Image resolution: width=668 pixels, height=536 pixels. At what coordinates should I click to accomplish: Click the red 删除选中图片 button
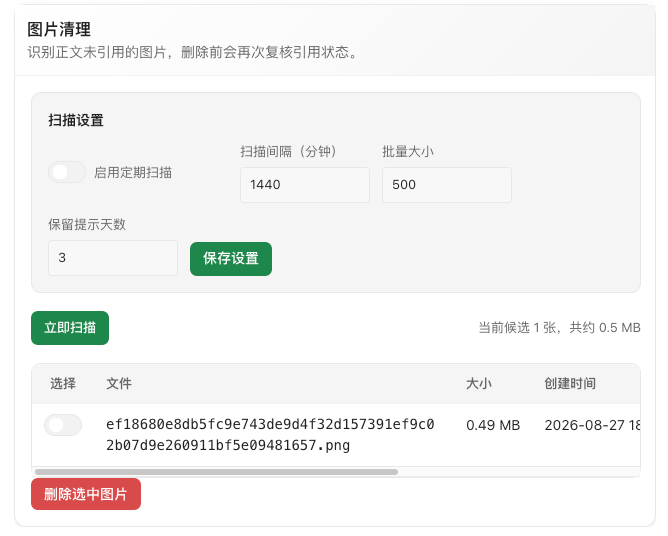[86, 494]
